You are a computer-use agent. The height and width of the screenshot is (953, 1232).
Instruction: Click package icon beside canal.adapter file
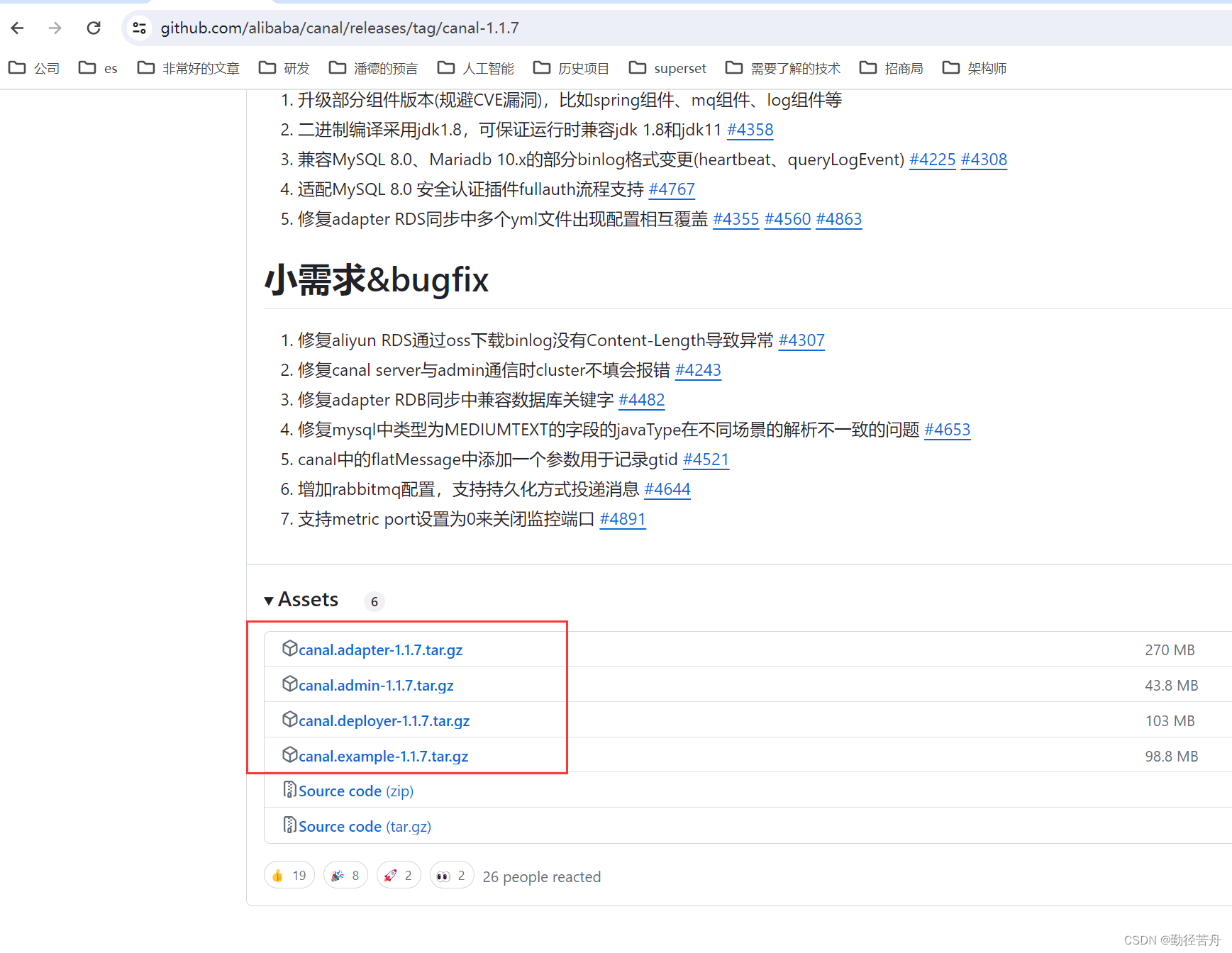coord(289,648)
